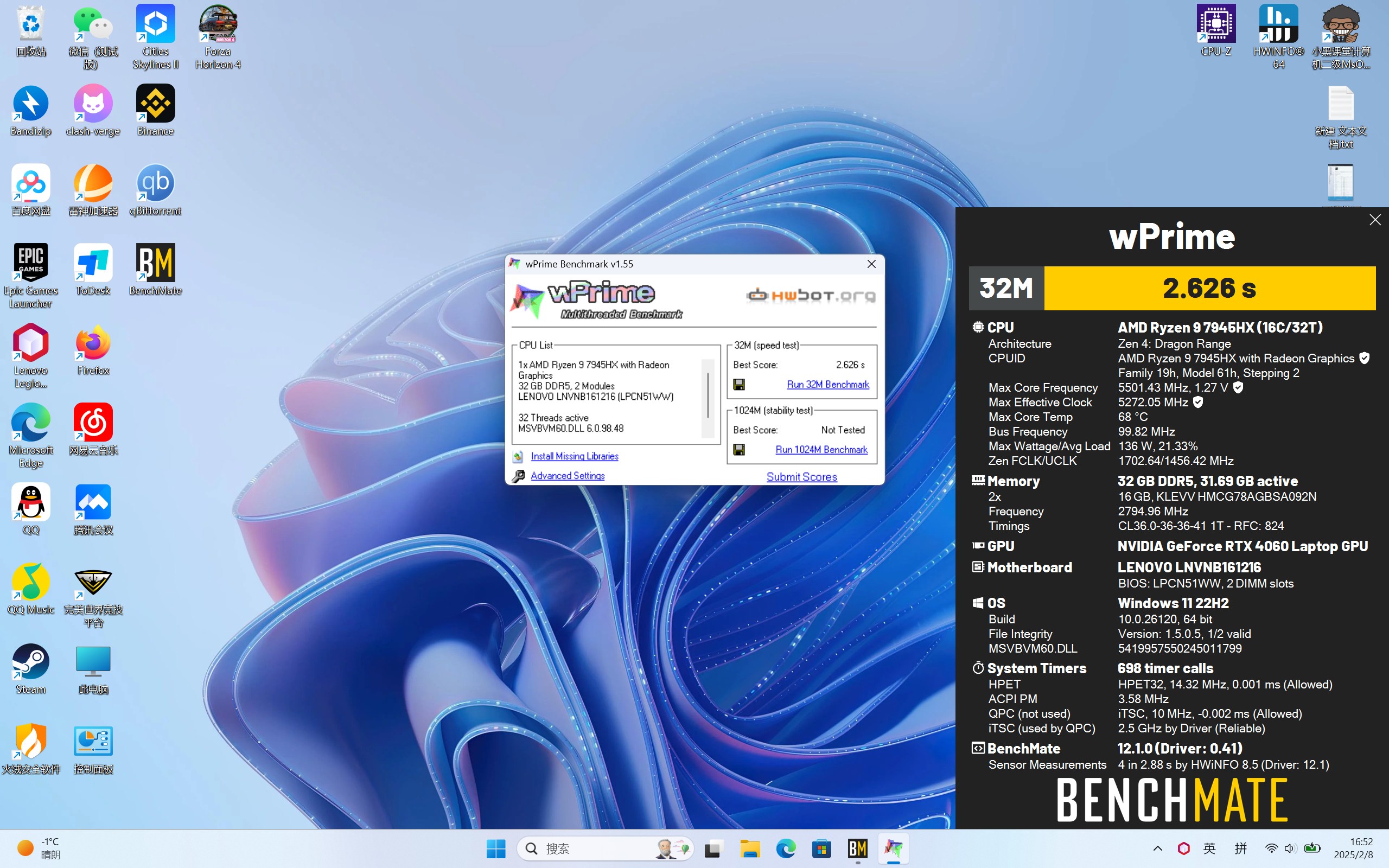The width and height of the screenshot is (1389, 868).
Task: Click the taskbar 搜索 search box
Action: pos(606,848)
